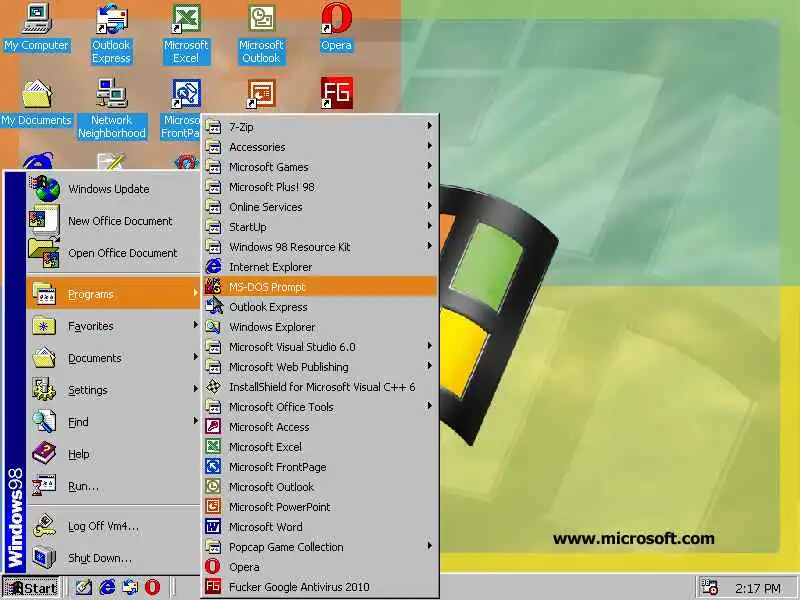Open Opera from the Programs menu
Image resolution: width=800 pixels, height=600 pixels.
(x=320, y=567)
